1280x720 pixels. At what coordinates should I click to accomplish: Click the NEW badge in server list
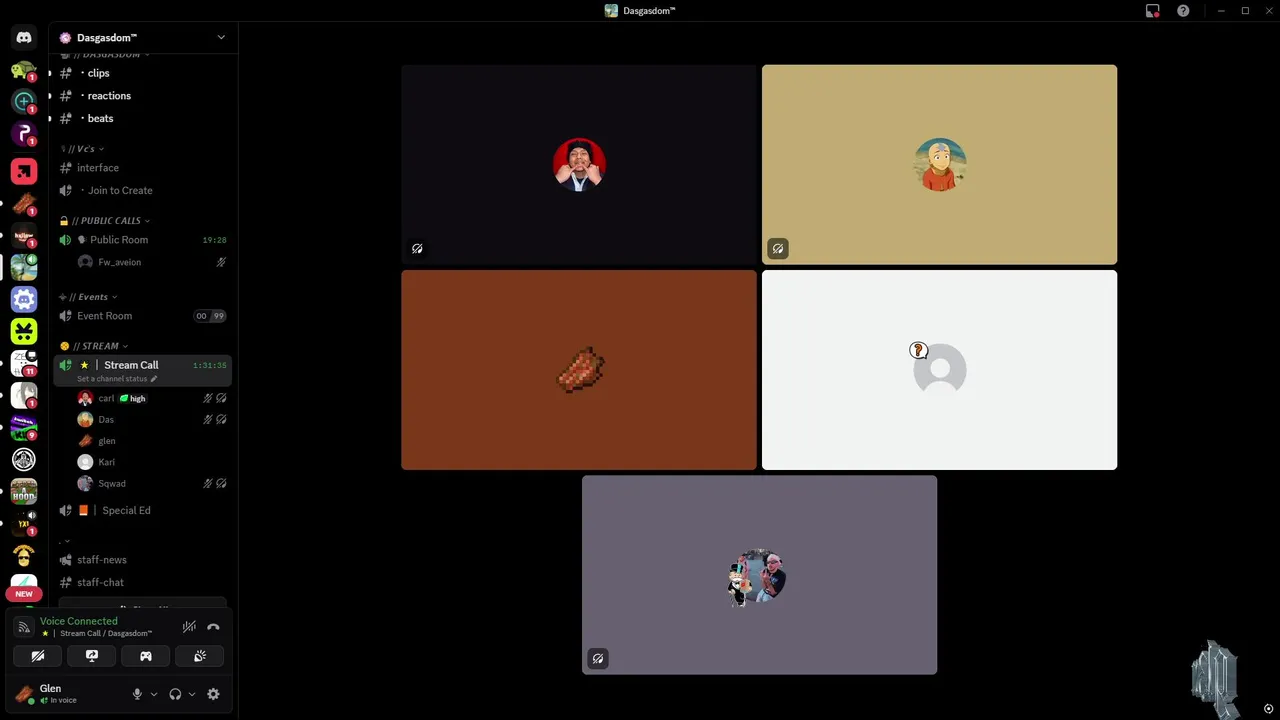(24, 594)
